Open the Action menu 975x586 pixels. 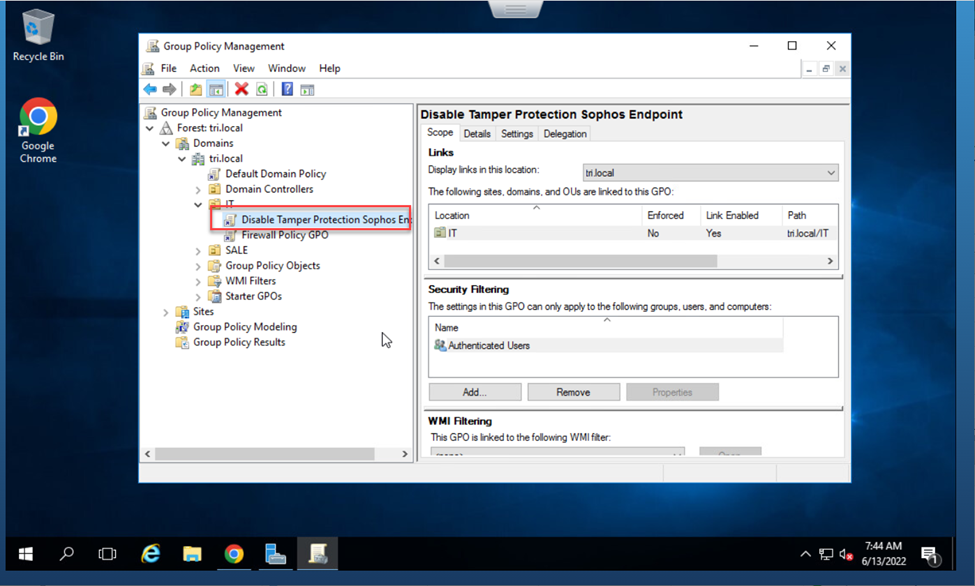205,68
